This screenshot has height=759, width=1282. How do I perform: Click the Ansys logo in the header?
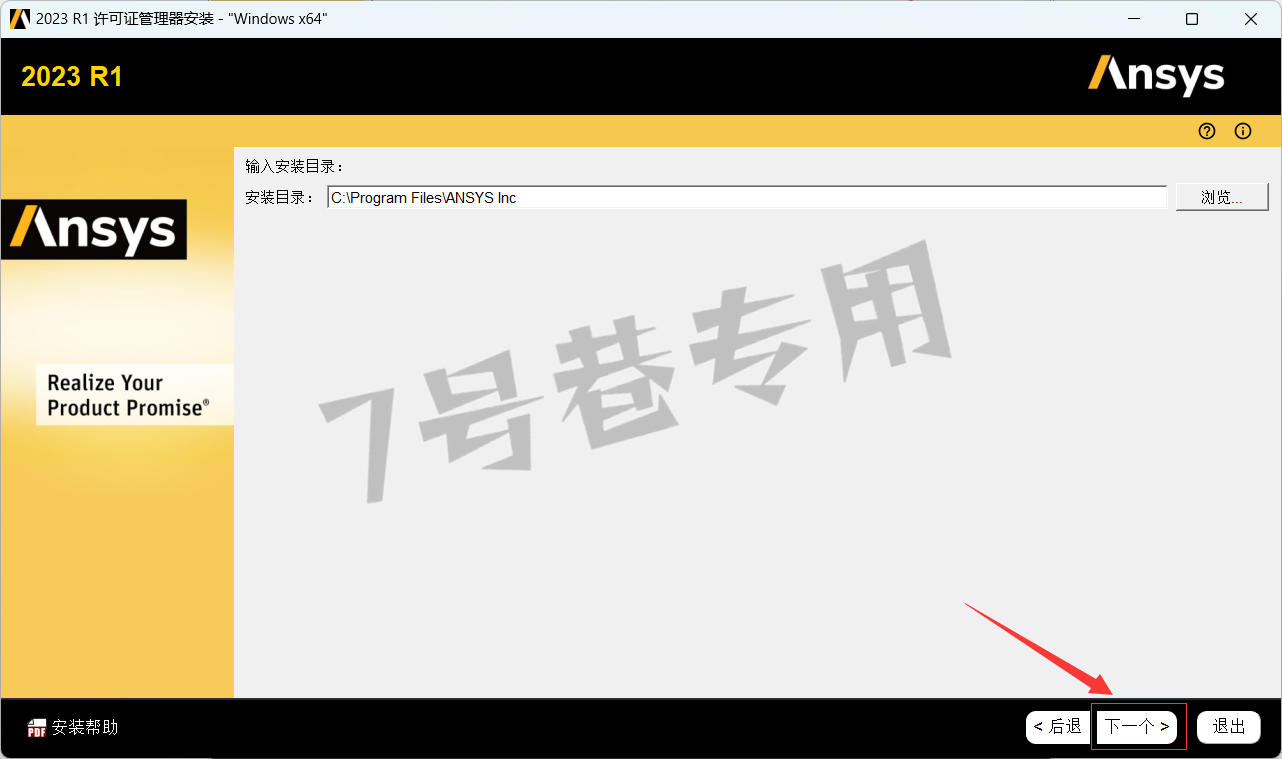[1157, 76]
